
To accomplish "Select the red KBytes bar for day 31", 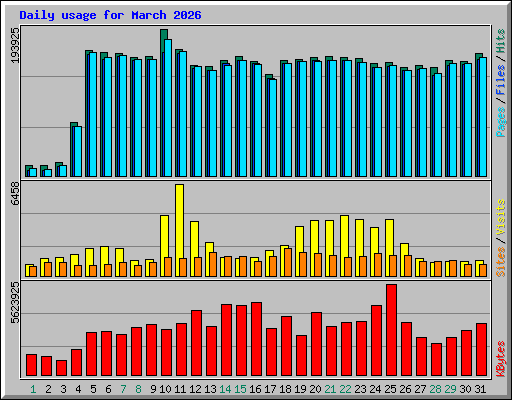I will [x=481, y=350].
